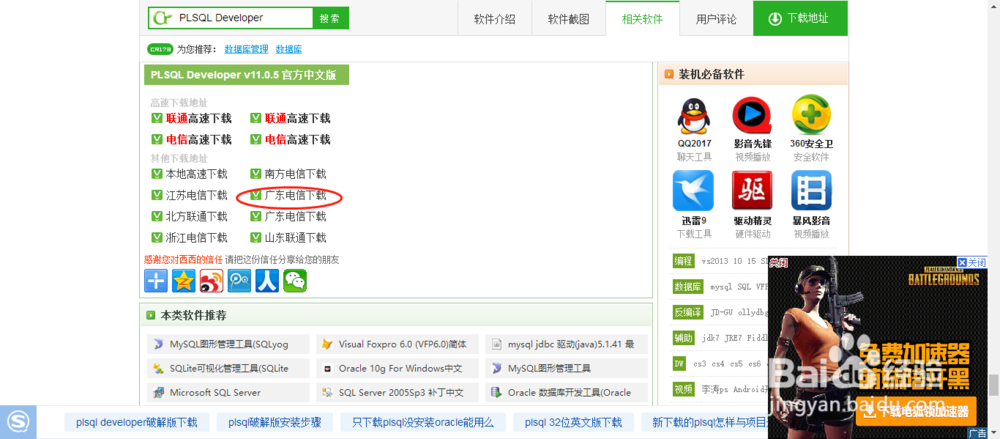The width and height of the screenshot is (1000, 439).
Task: Click the orange arrow icon by 装机必备软件
Action: point(669,74)
